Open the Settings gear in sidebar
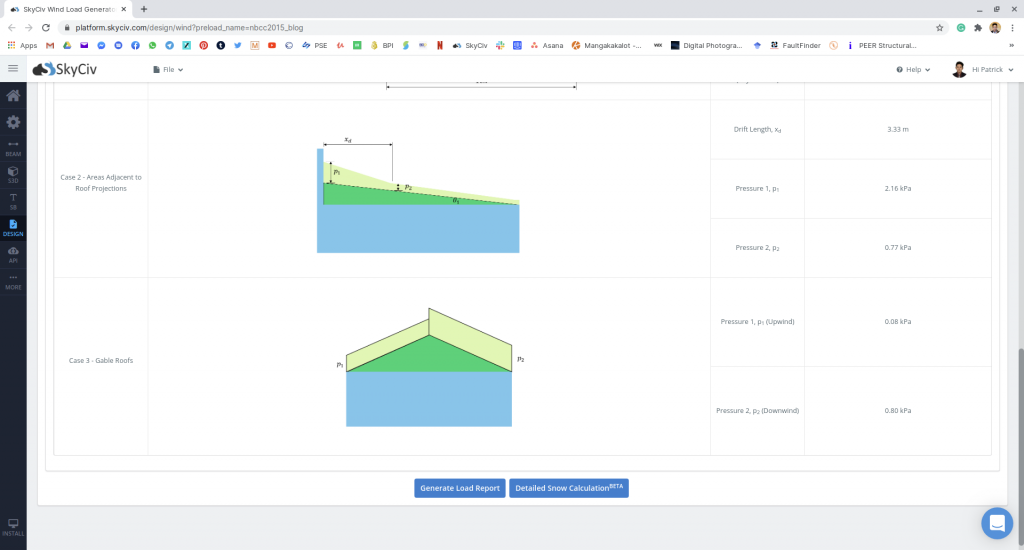The width and height of the screenshot is (1024, 550). pyautogui.click(x=13, y=122)
